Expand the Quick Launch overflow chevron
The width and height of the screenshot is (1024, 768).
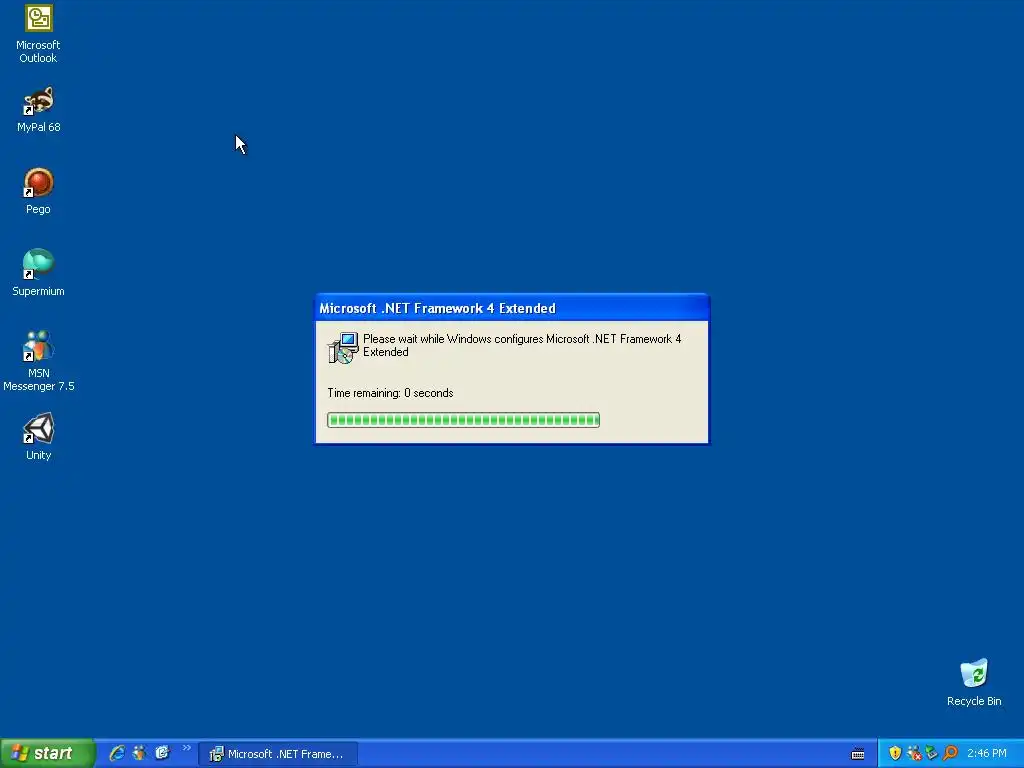click(x=187, y=748)
